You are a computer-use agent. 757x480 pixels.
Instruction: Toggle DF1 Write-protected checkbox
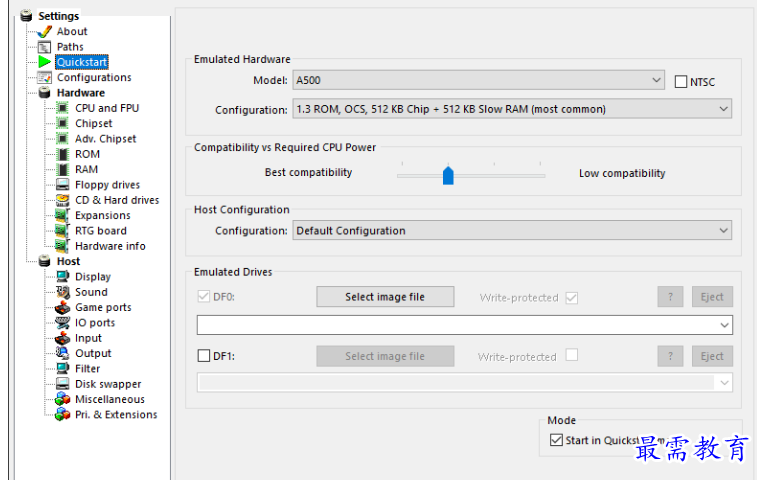tap(572, 355)
